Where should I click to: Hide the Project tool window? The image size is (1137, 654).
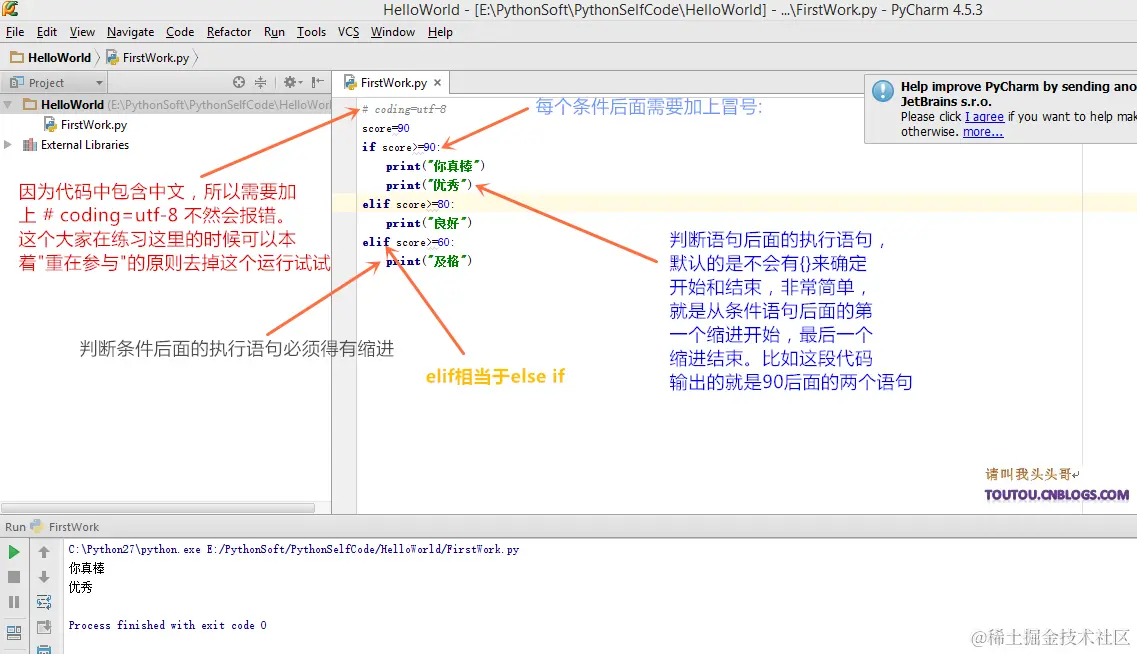317,82
